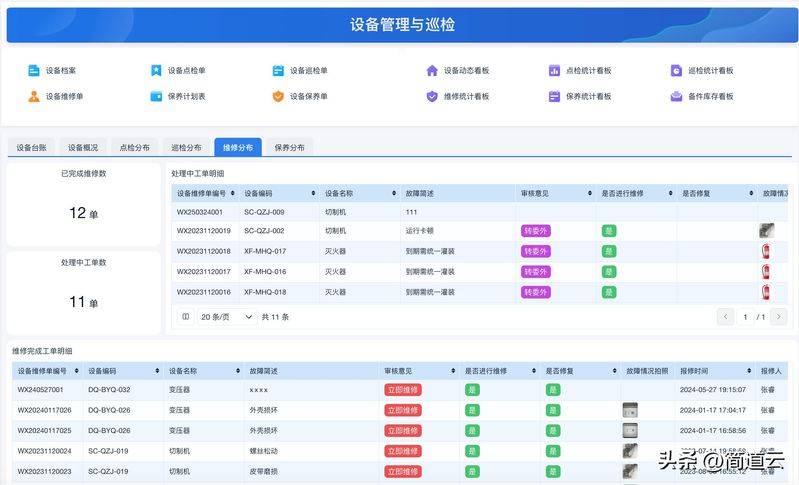The image size is (799, 485).
Task: Open 点检统计看板 chart icon
Action: tap(554, 71)
